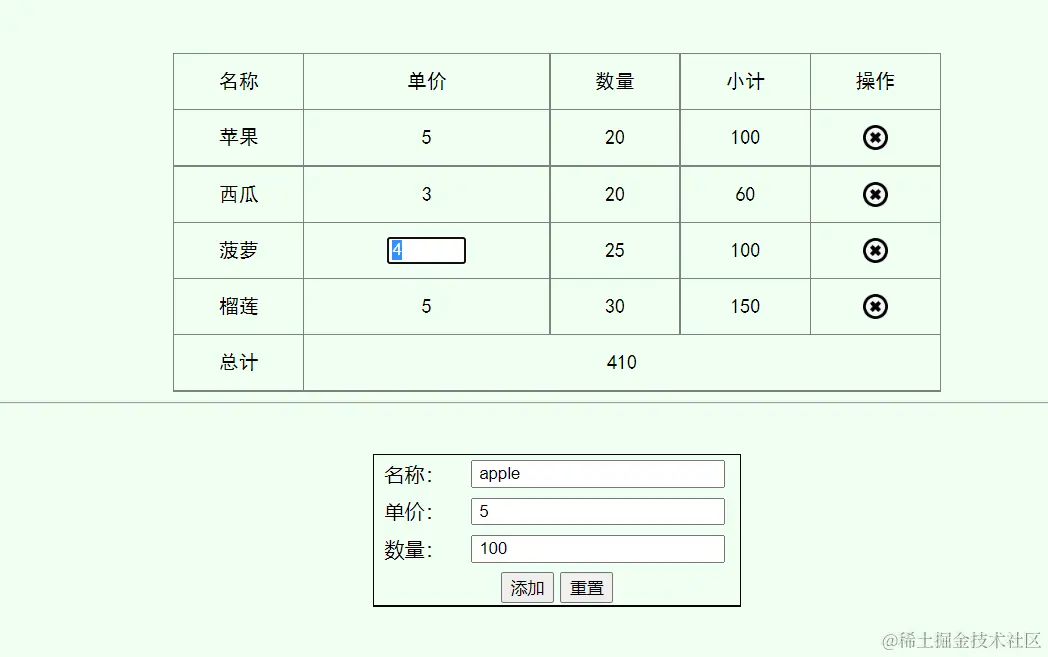This screenshot has width=1048, height=657.
Task: Click the editable price box for 菠萝
Action: point(427,250)
